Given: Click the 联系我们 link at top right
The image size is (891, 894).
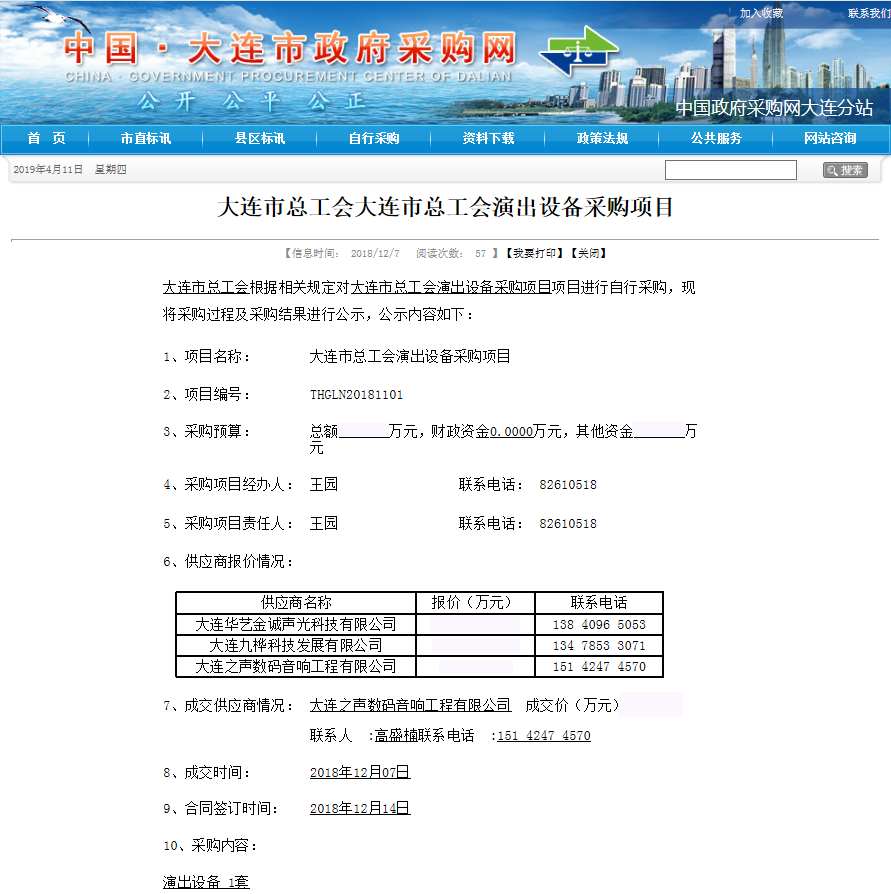Looking at the screenshot, I should click(x=869, y=13).
